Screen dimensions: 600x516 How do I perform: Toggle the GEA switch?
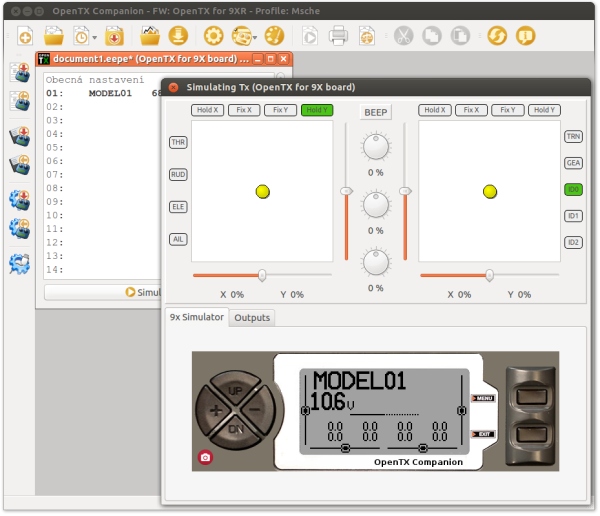[573, 162]
